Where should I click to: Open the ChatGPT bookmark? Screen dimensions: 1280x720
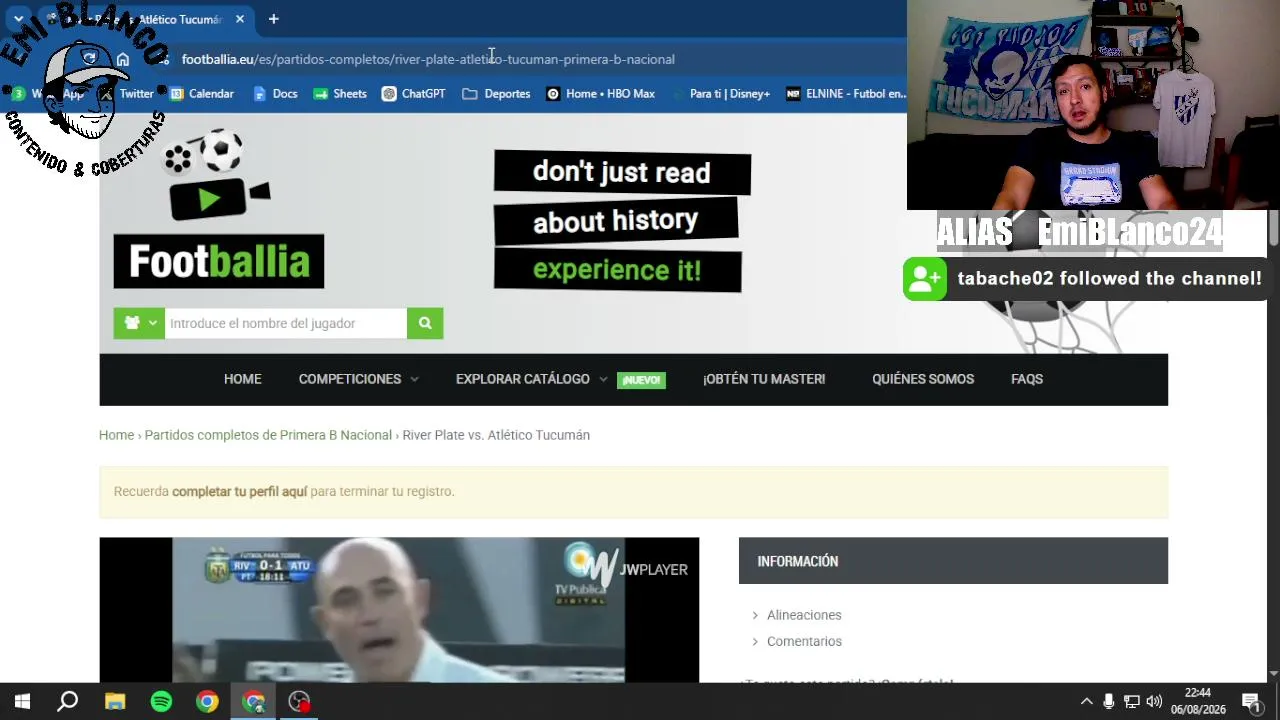point(413,94)
